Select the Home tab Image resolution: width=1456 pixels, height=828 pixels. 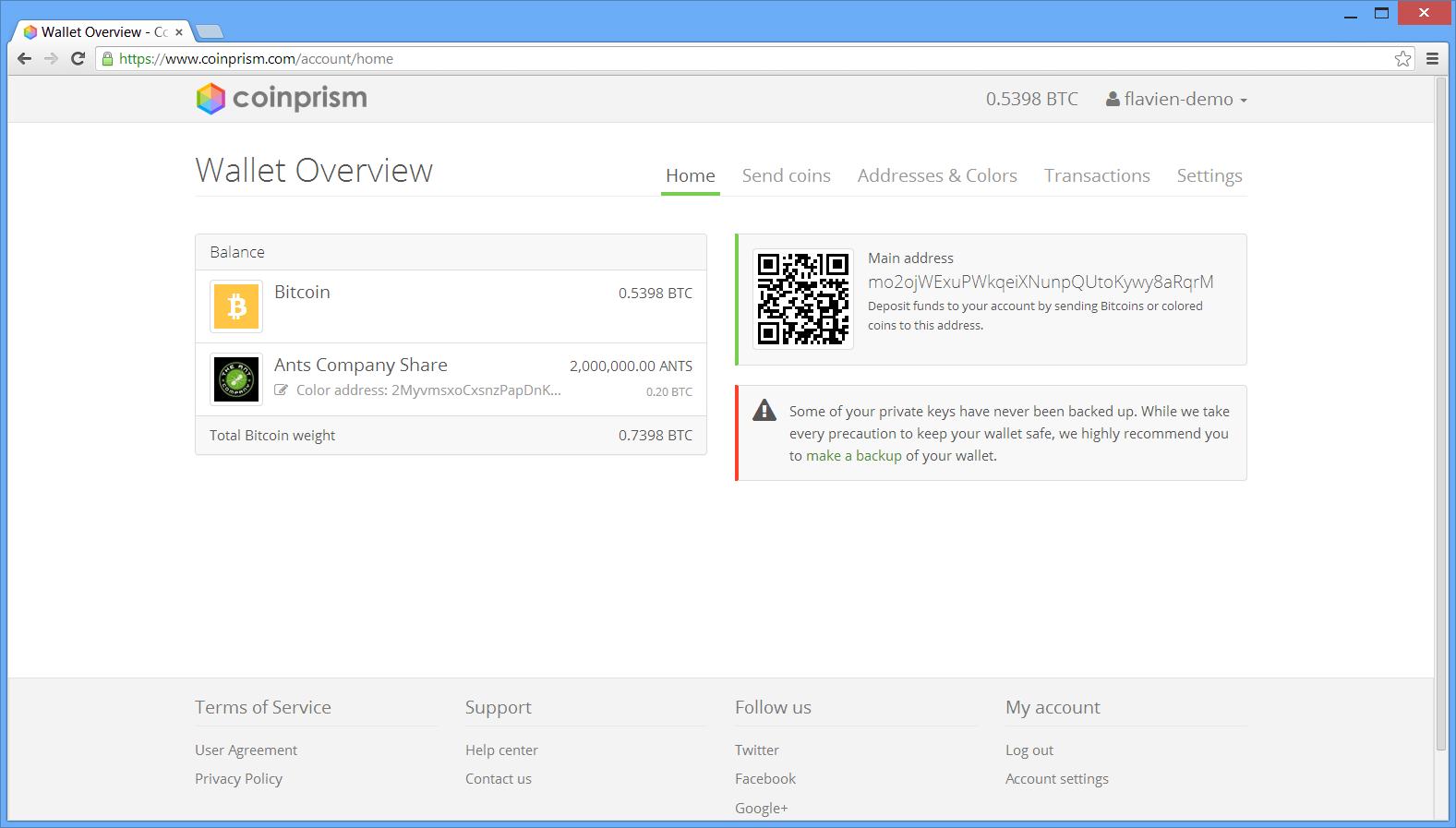coord(691,175)
